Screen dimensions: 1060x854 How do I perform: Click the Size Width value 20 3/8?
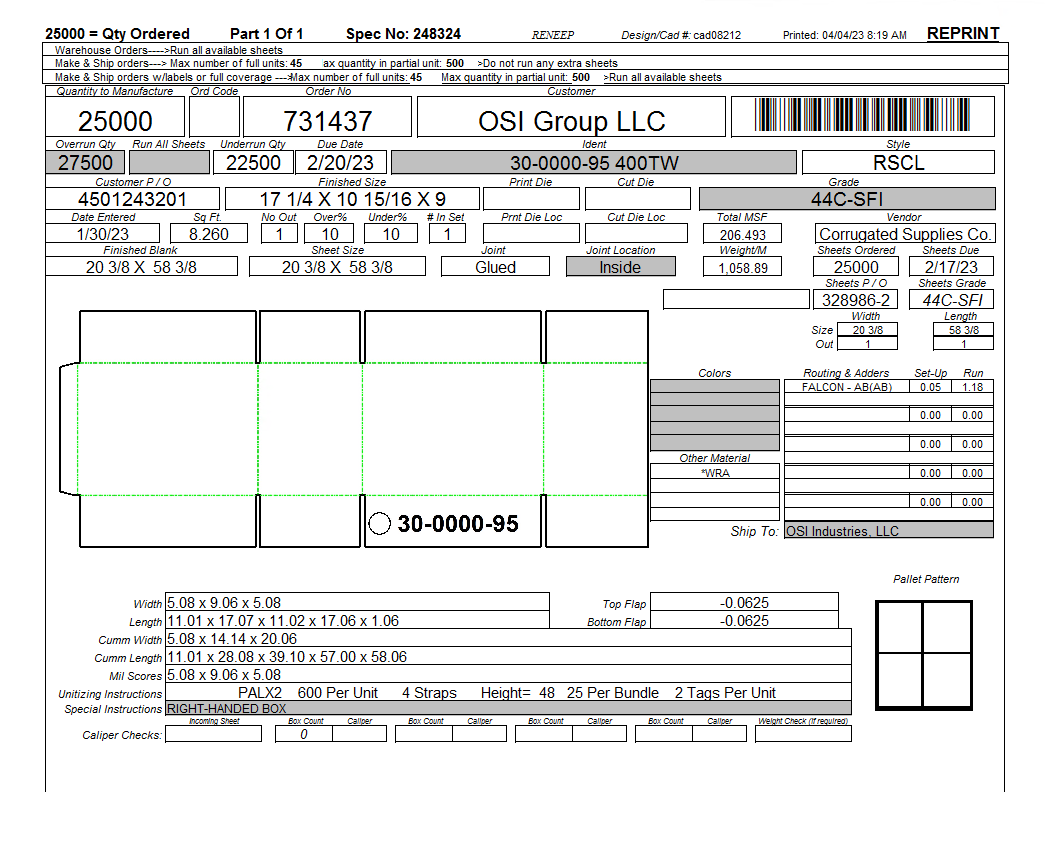[867, 330]
